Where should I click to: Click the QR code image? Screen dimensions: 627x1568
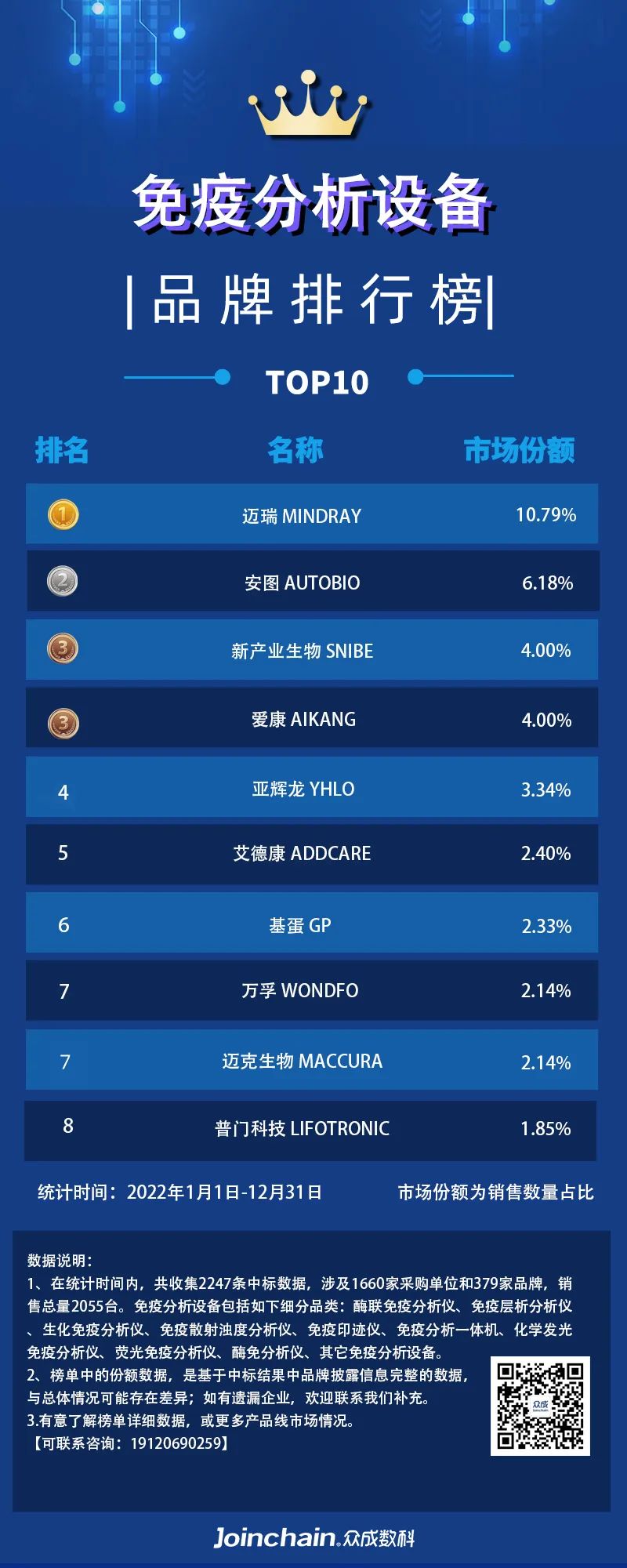(540, 1406)
